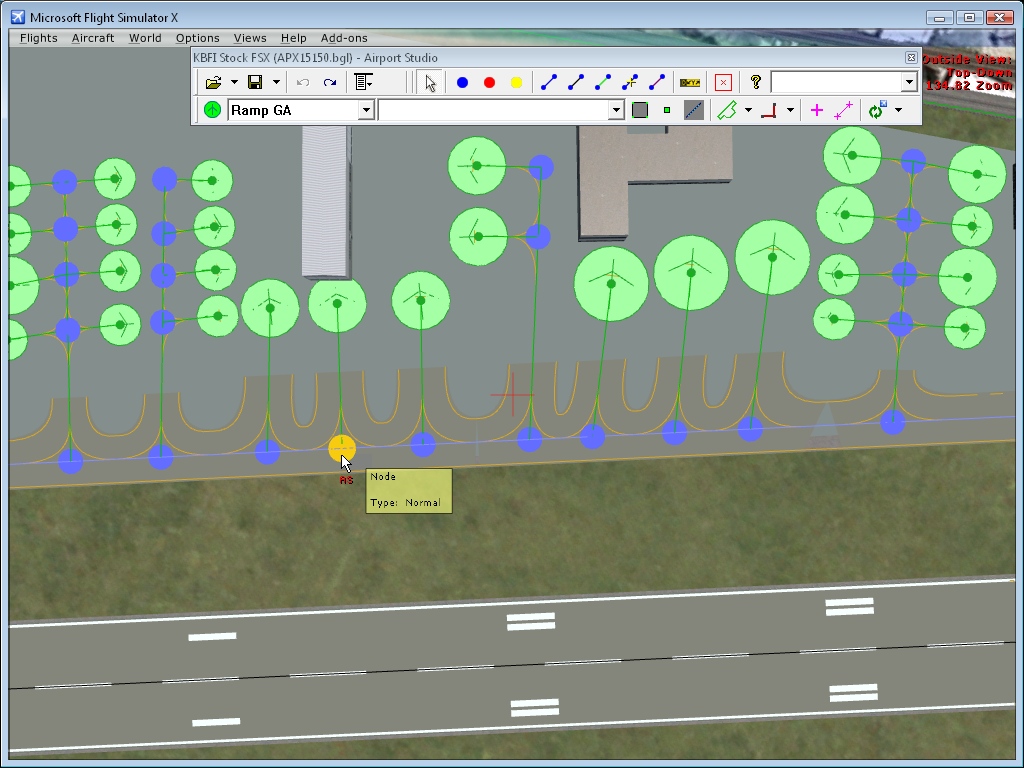Click the blue redo arrow
This screenshot has height=768, width=1024.
[x=330, y=83]
